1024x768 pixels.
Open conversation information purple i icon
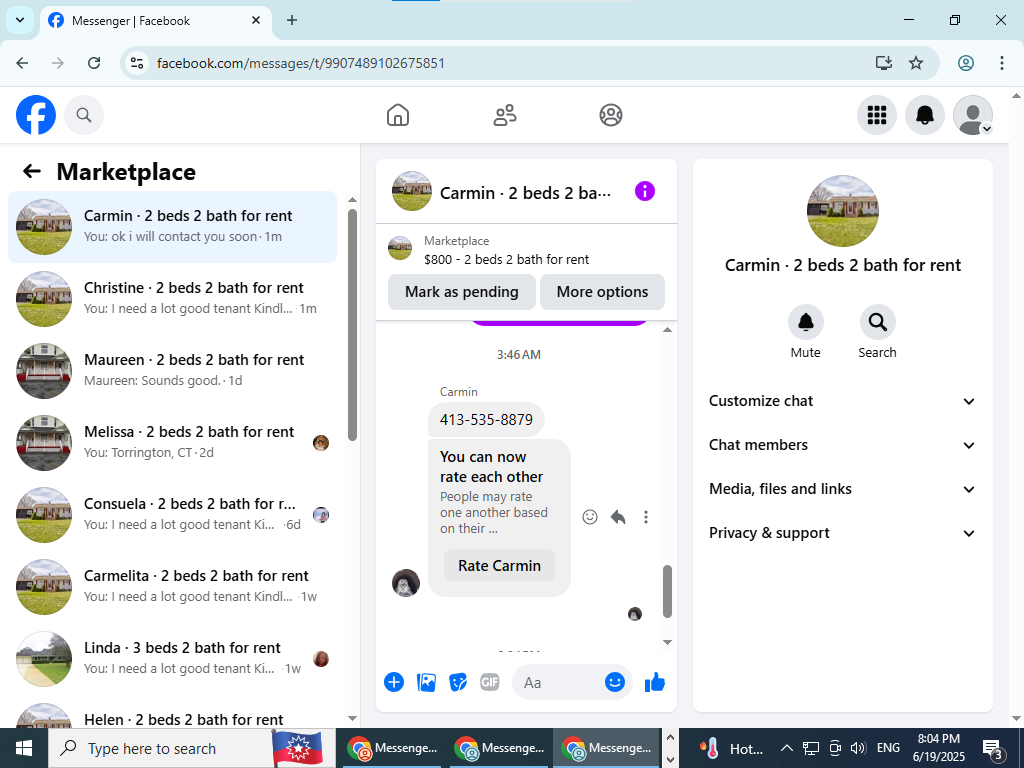[645, 191]
